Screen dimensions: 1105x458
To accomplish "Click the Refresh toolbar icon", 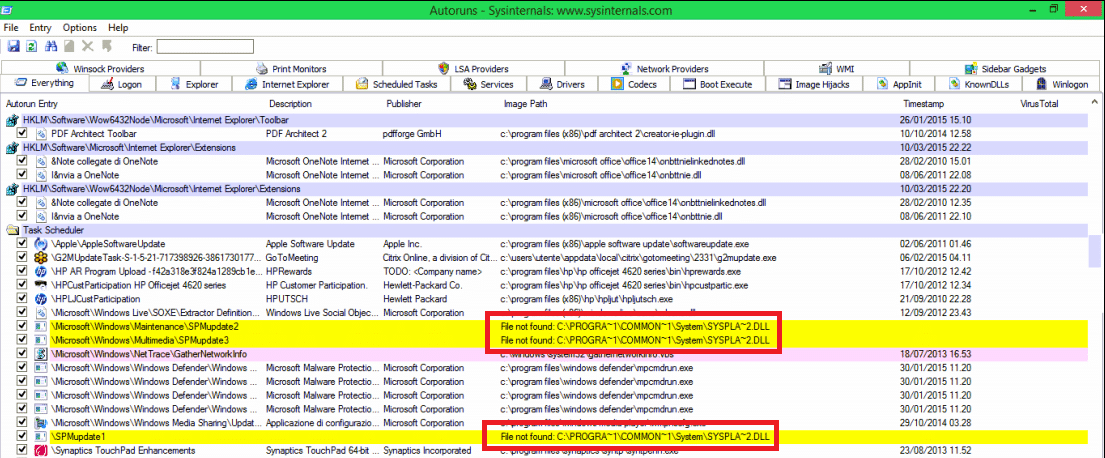I will 32,47.
